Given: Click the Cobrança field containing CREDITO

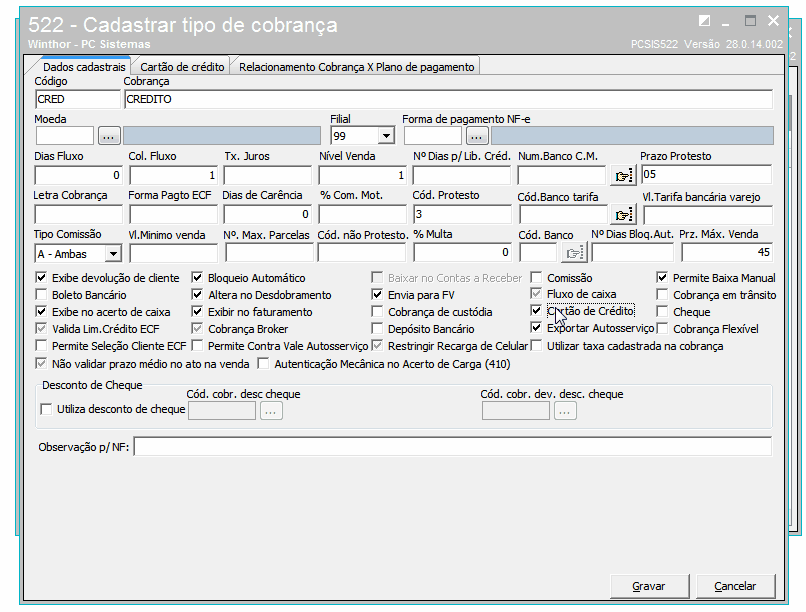Looking at the screenshot, I should point(448,99).
